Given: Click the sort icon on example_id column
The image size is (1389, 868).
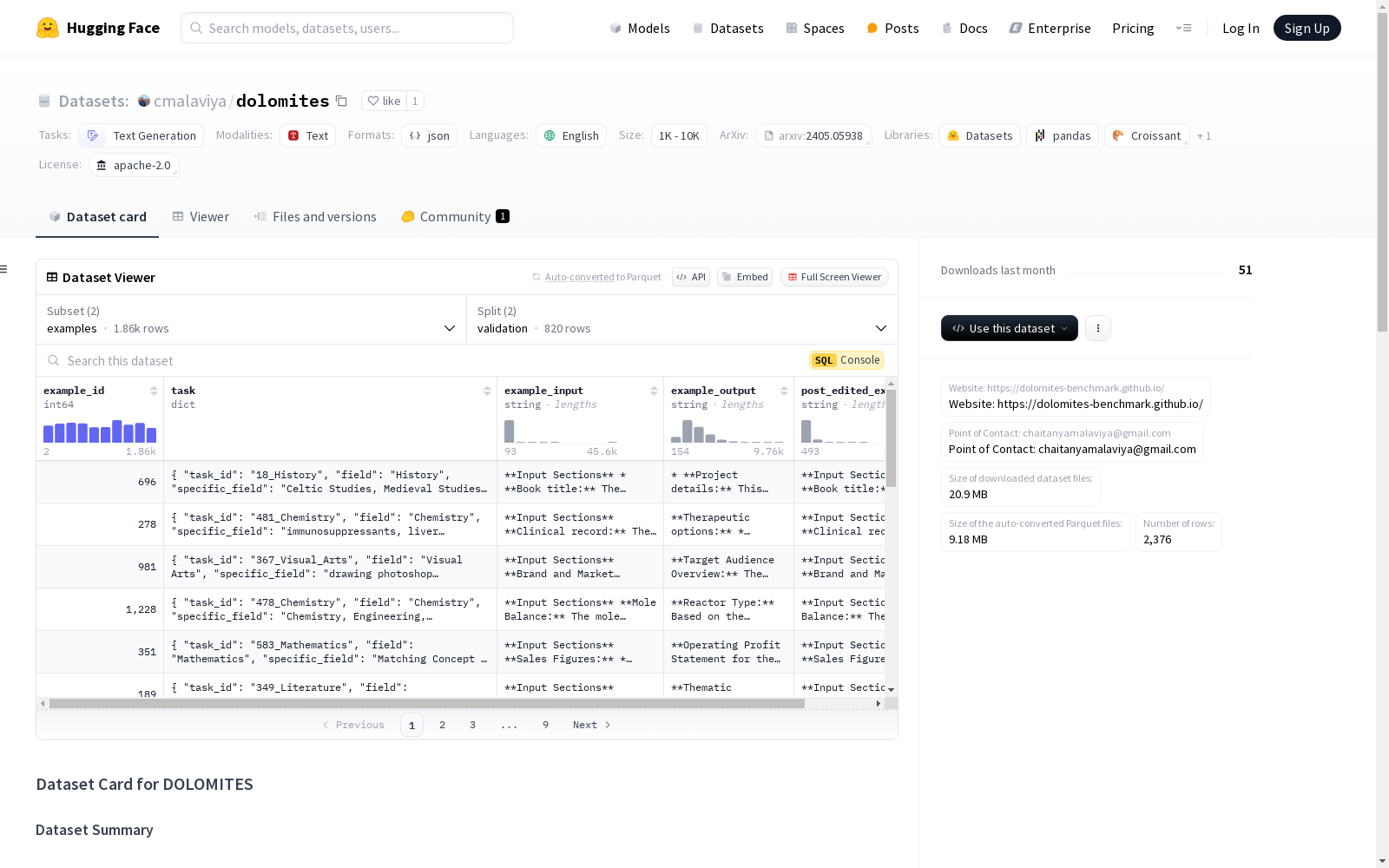Looking at the screenshot, I should (154, 391).
